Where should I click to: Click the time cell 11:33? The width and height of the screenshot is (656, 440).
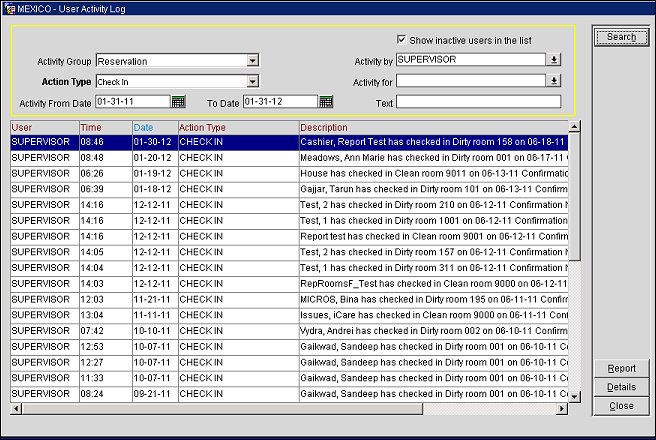(106, 379)
